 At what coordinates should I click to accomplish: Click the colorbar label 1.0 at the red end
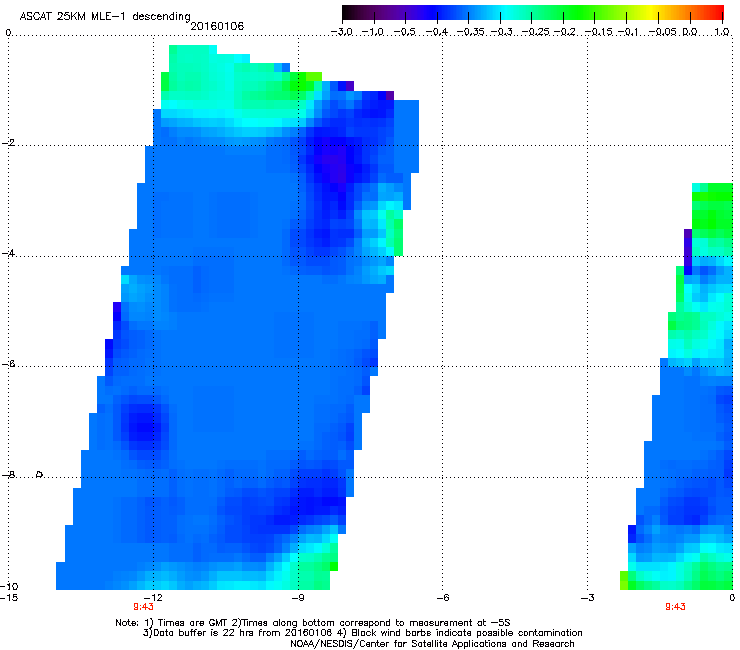pyautogui.click(x=722, y=32)
